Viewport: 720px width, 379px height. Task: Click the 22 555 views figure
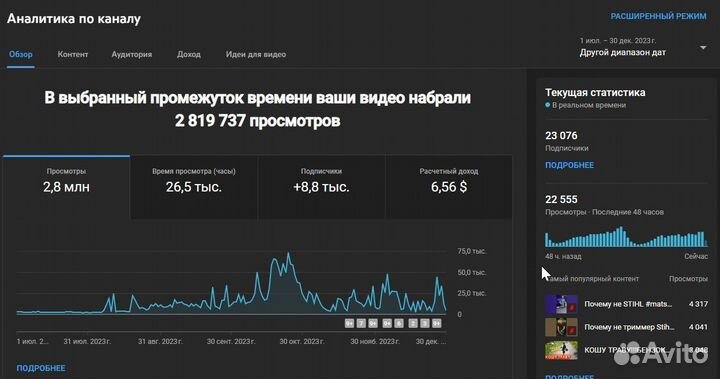(x=561, y=199)
